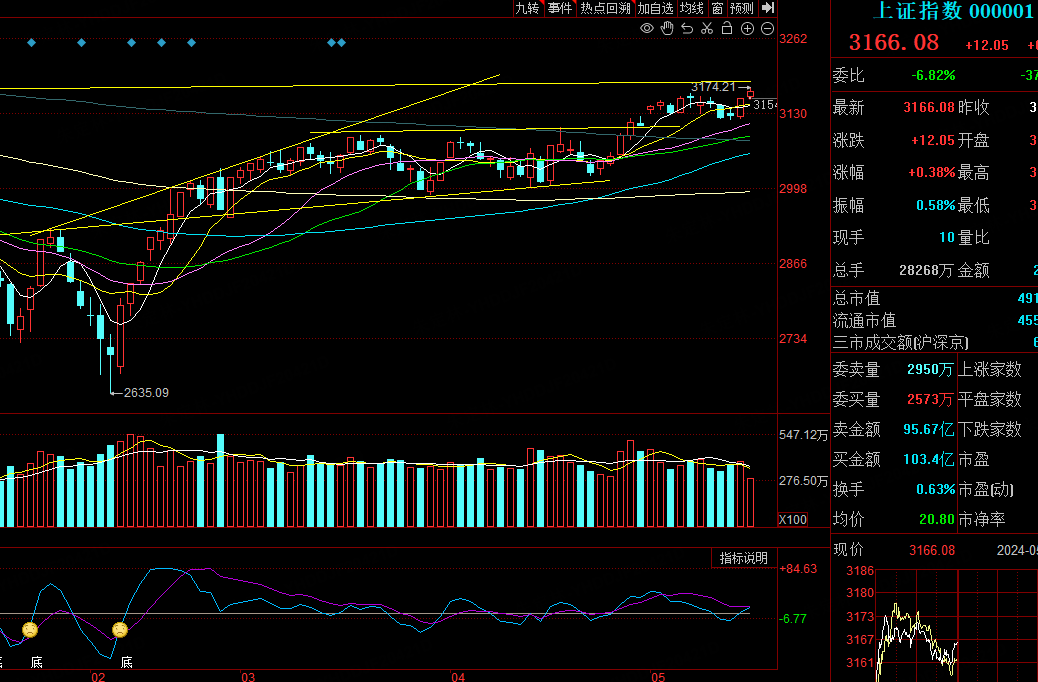1038x682 pixels.
Task: Select the hand pan tool
Action: point(667,29)
